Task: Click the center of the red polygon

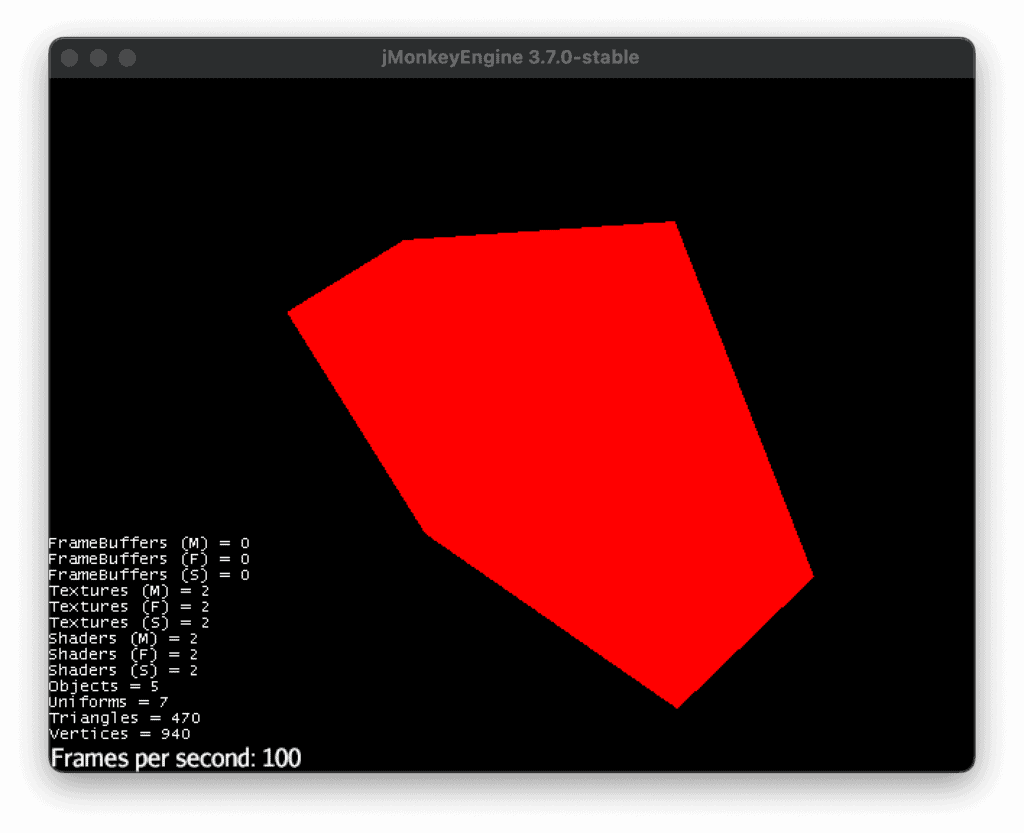Action: tap(560, 440)
